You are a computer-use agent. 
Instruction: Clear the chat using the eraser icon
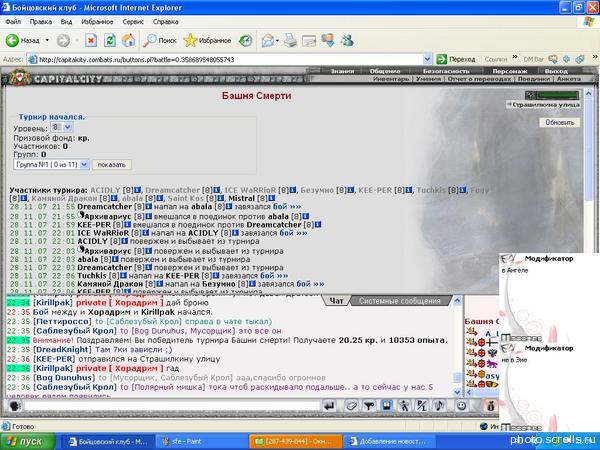(351, 406)
